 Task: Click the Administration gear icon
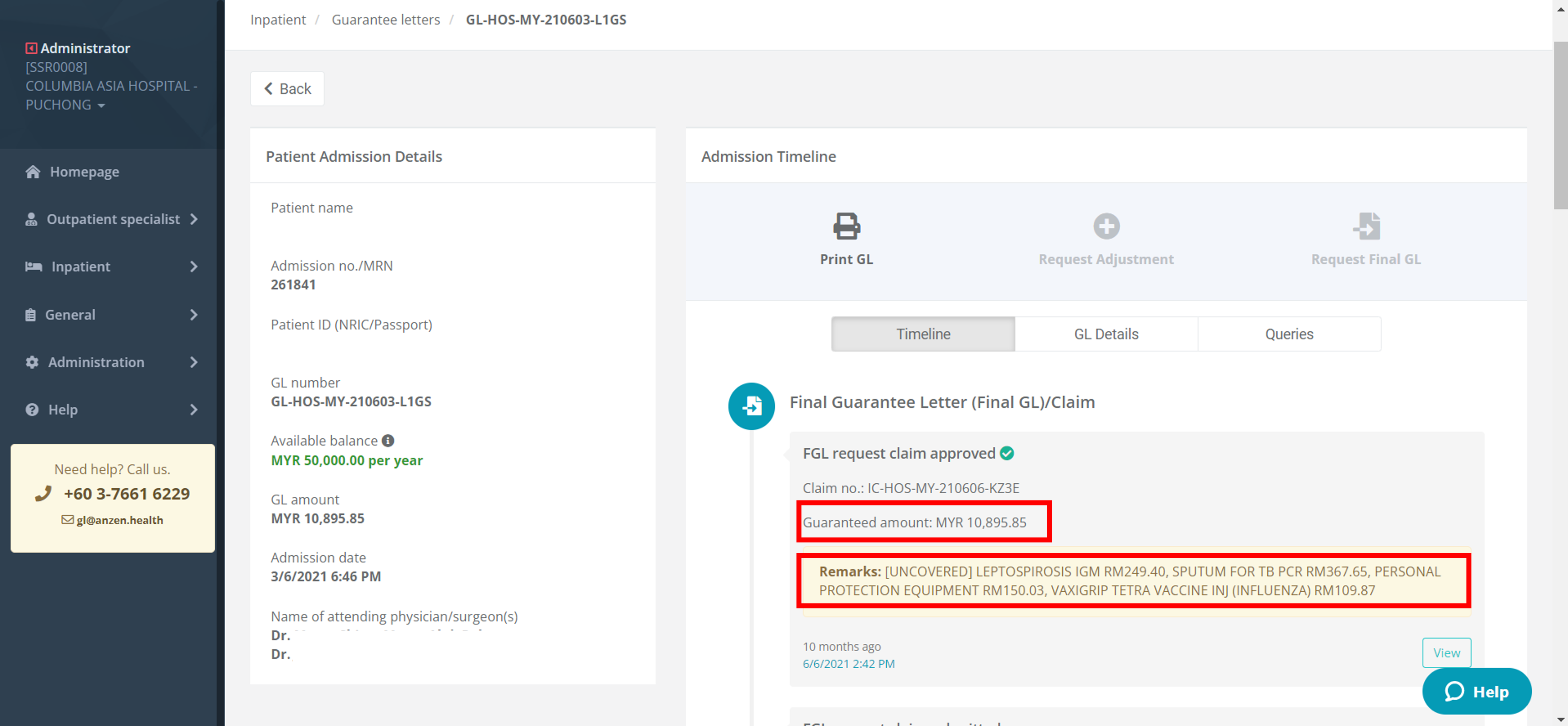[x=32, y=362]
